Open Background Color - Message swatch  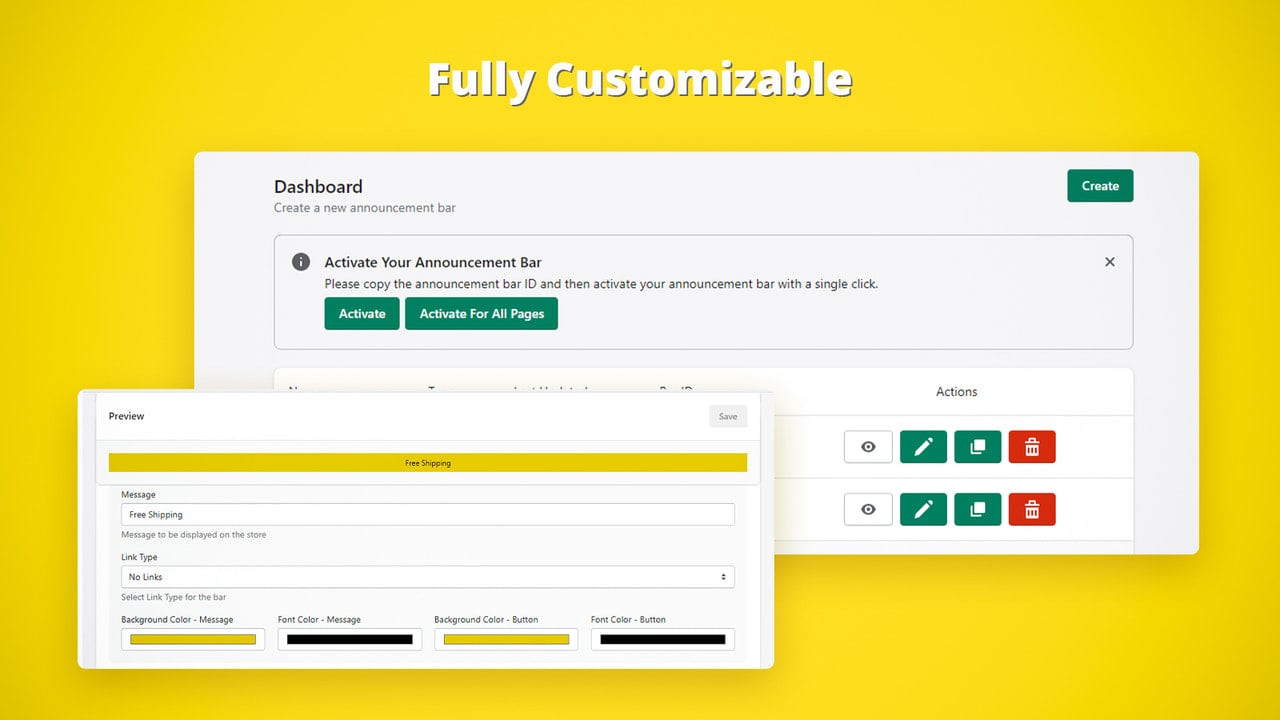click(x=193, y=639)
